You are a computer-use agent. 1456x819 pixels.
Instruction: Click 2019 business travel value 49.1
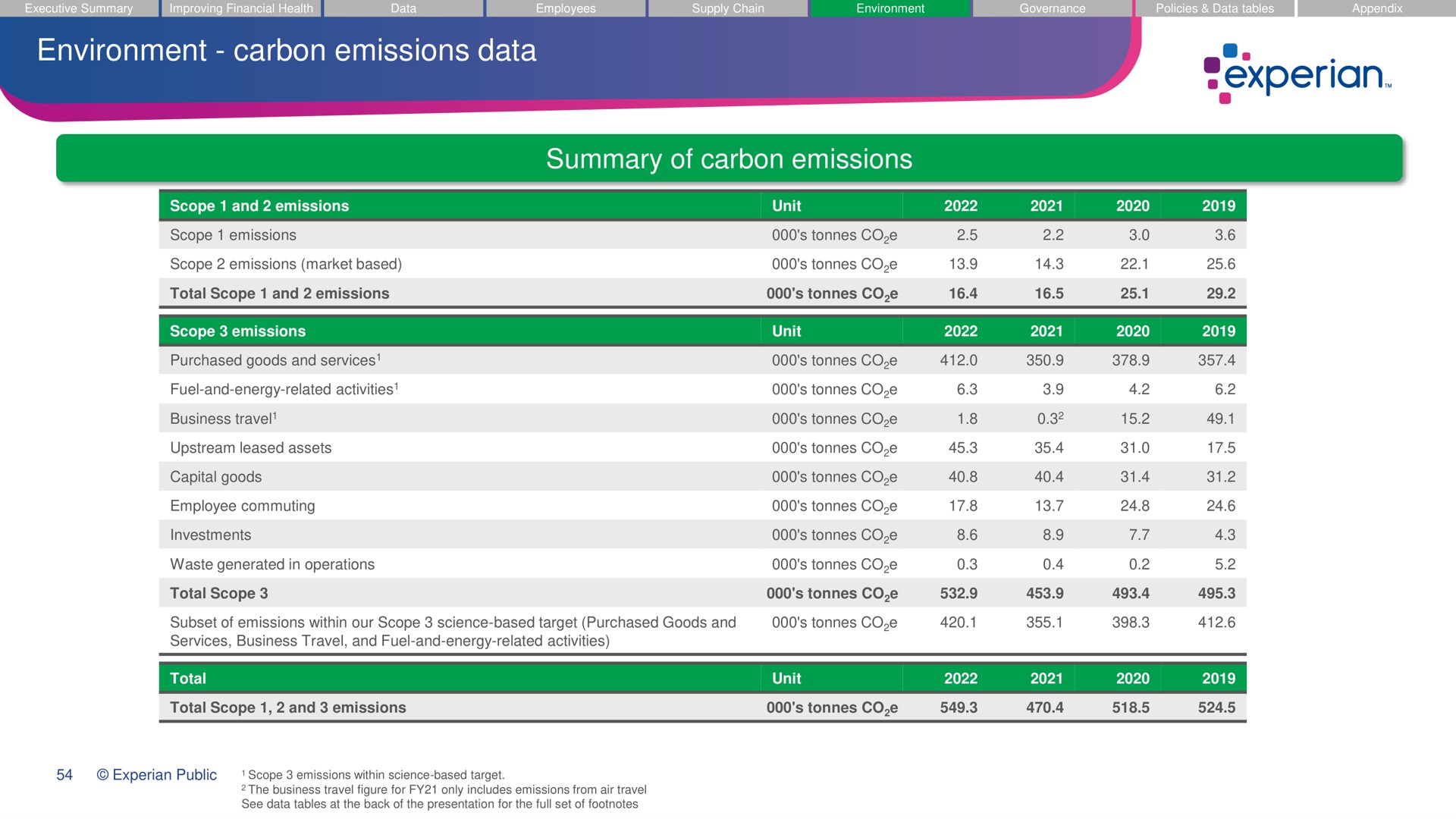coord(1221,419)
